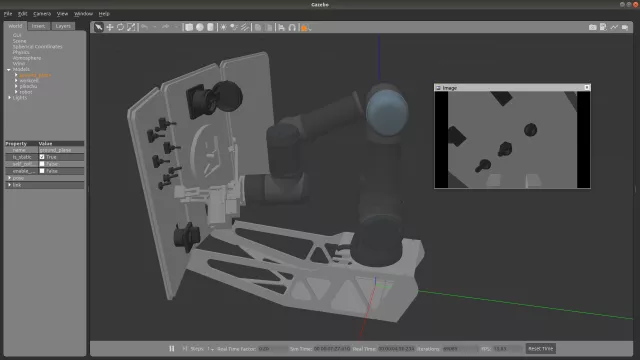Expand the Lights tree node
The image size is (640, 360).
(9, 98)
